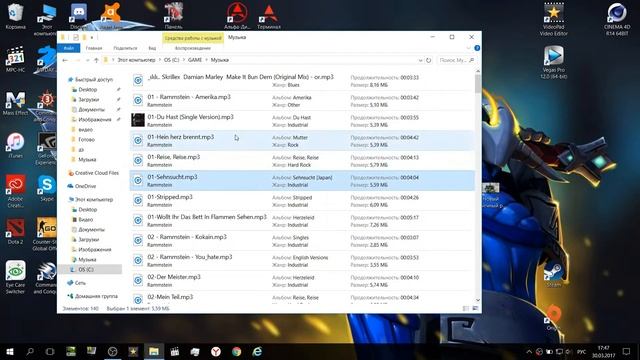Refresh the Музыка folder view

[x=429, y=60]
